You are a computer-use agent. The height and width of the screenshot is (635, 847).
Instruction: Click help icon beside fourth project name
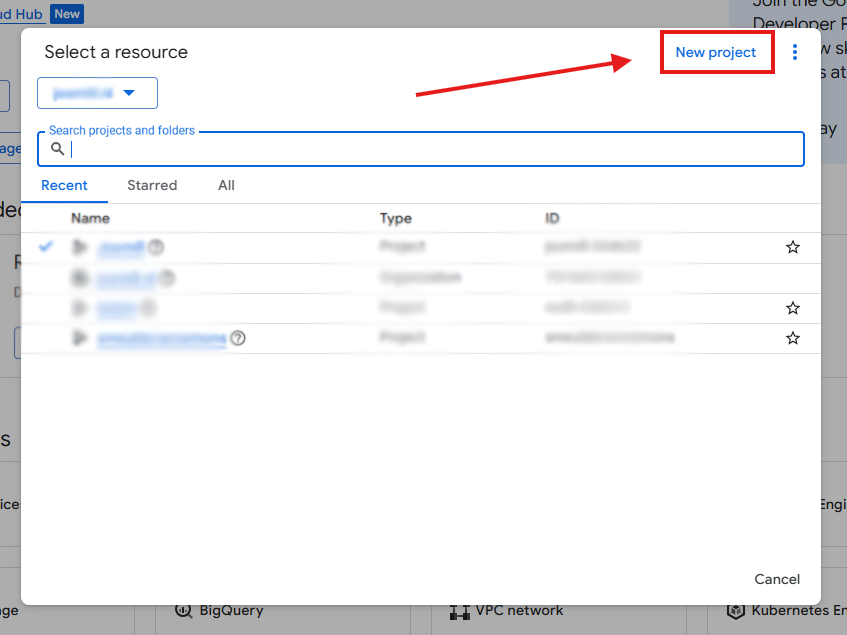coord(238,338)
